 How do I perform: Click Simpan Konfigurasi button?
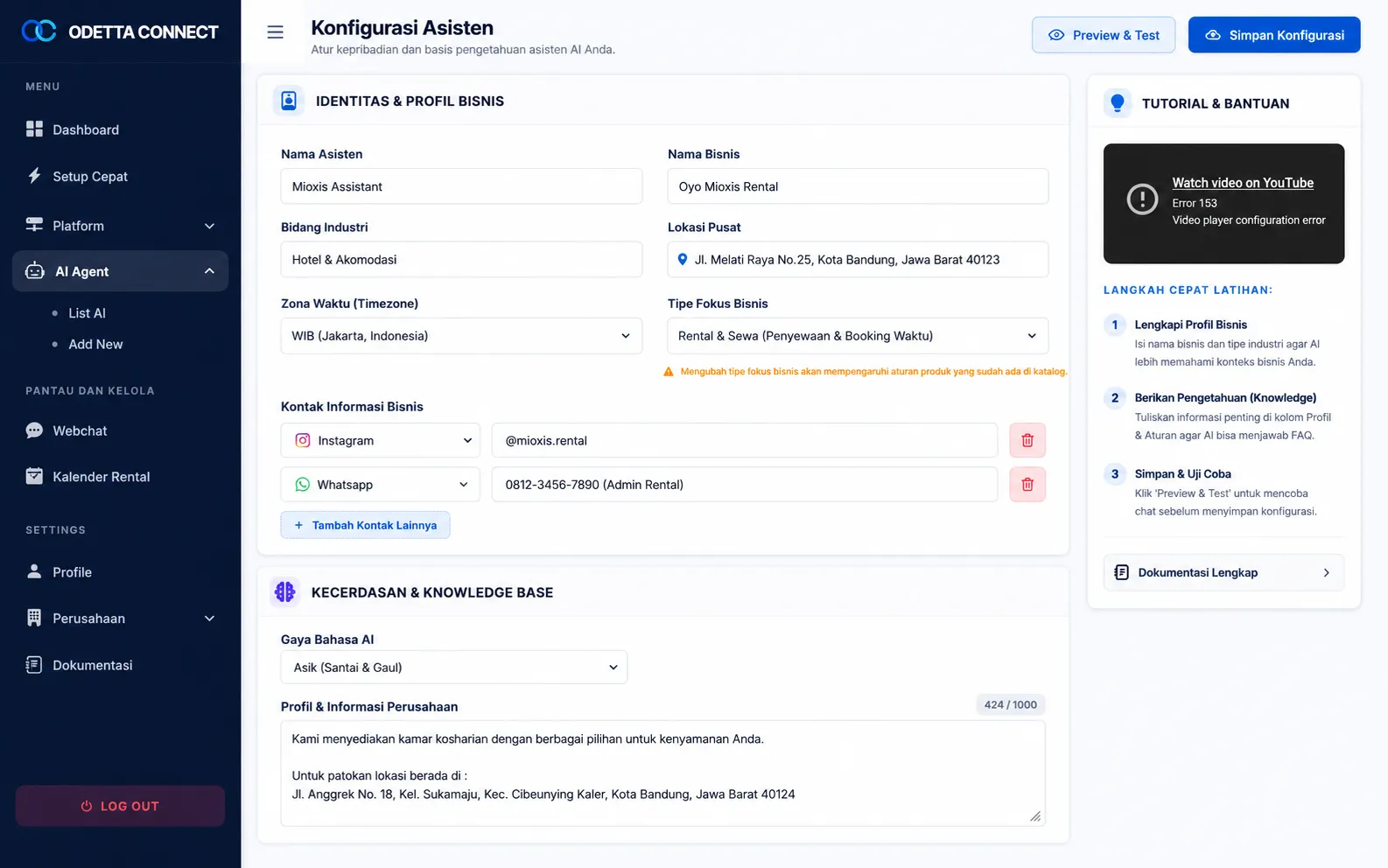(x=1274, y=35)
